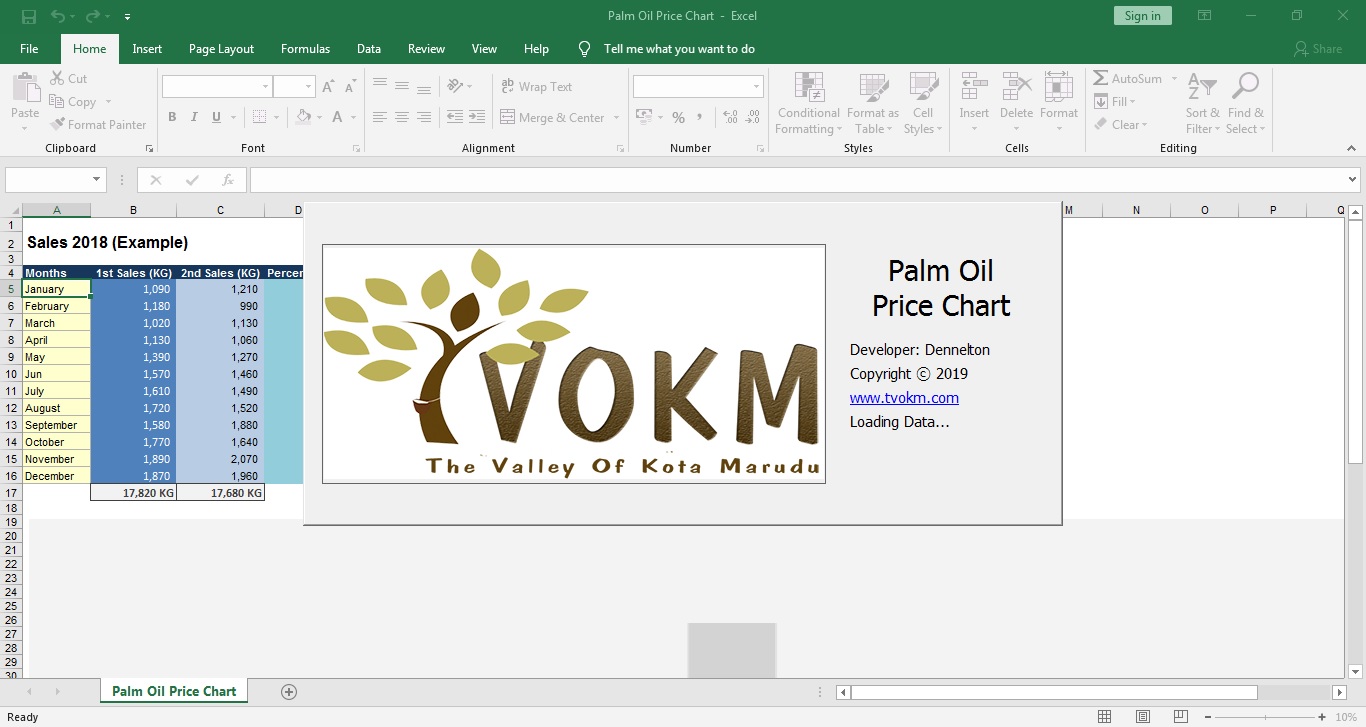Switch to Page Break Preview icon in status bar

1181,716
